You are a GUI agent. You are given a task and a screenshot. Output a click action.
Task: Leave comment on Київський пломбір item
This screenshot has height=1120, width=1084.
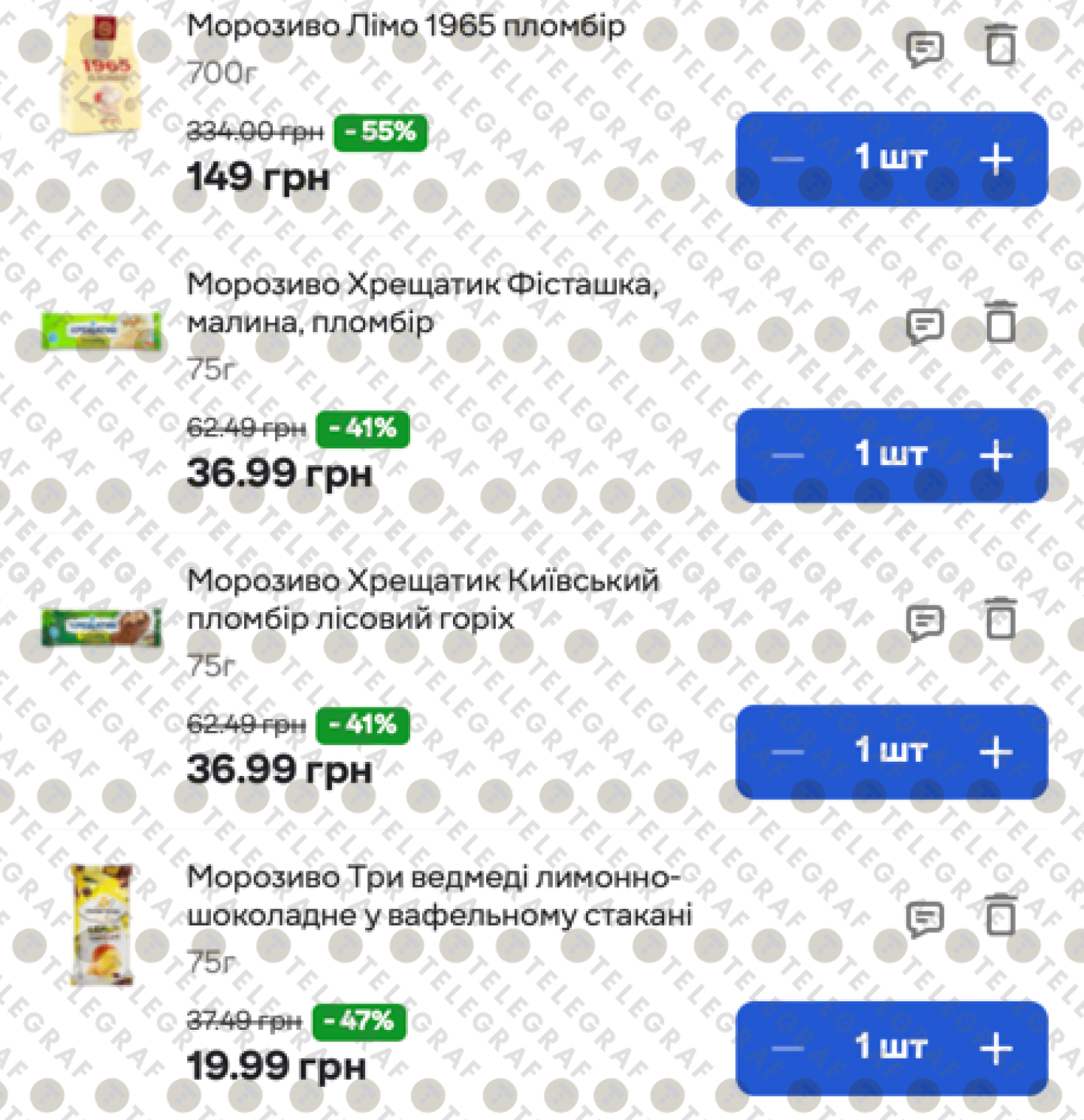(x=924, y=623)
